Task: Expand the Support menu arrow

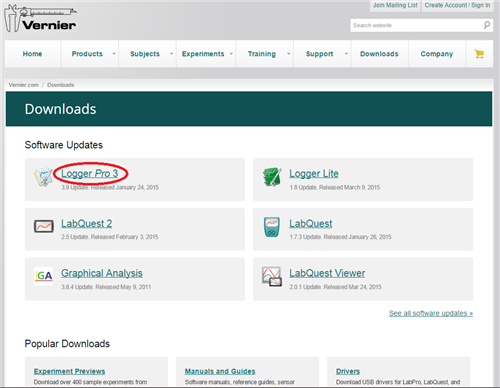Action: (346, 54)
